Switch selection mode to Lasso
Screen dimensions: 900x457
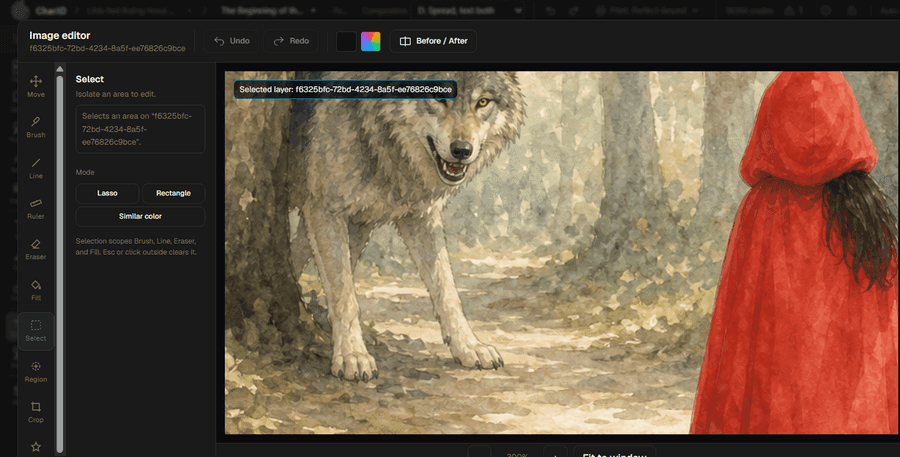107,193
